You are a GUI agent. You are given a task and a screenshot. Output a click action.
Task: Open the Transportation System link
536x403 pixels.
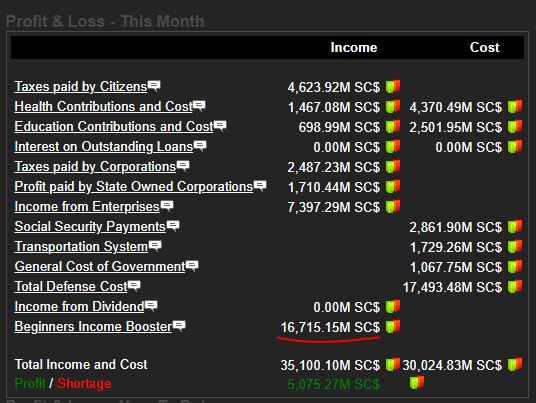(x=81, y=246)
